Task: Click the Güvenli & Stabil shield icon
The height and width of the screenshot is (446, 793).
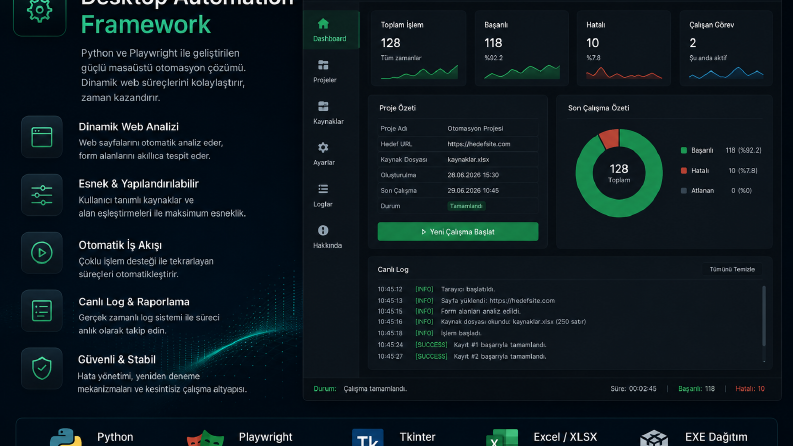Action: (42, 368)
